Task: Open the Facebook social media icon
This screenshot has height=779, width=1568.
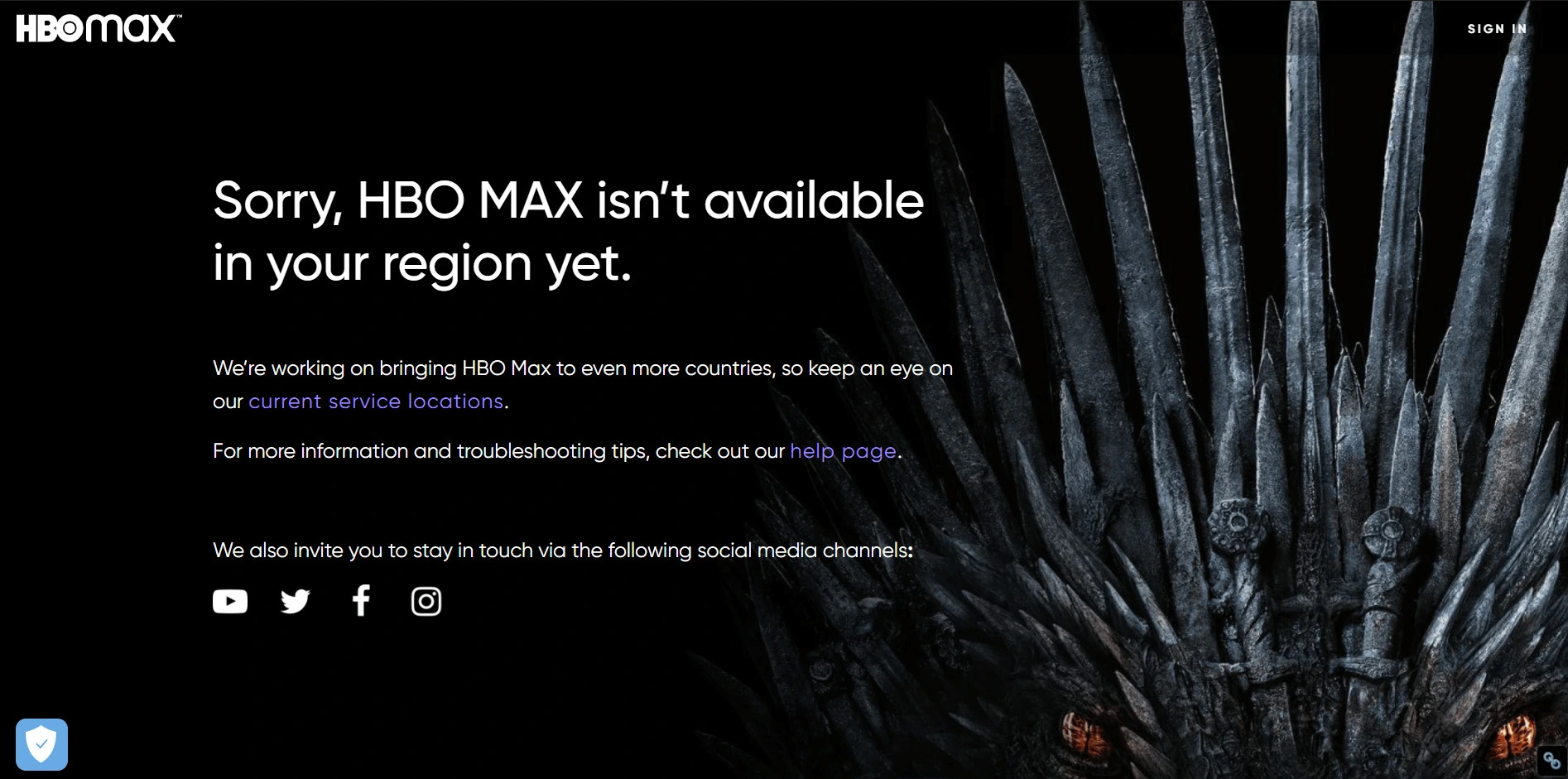Action: coord(361,600)
